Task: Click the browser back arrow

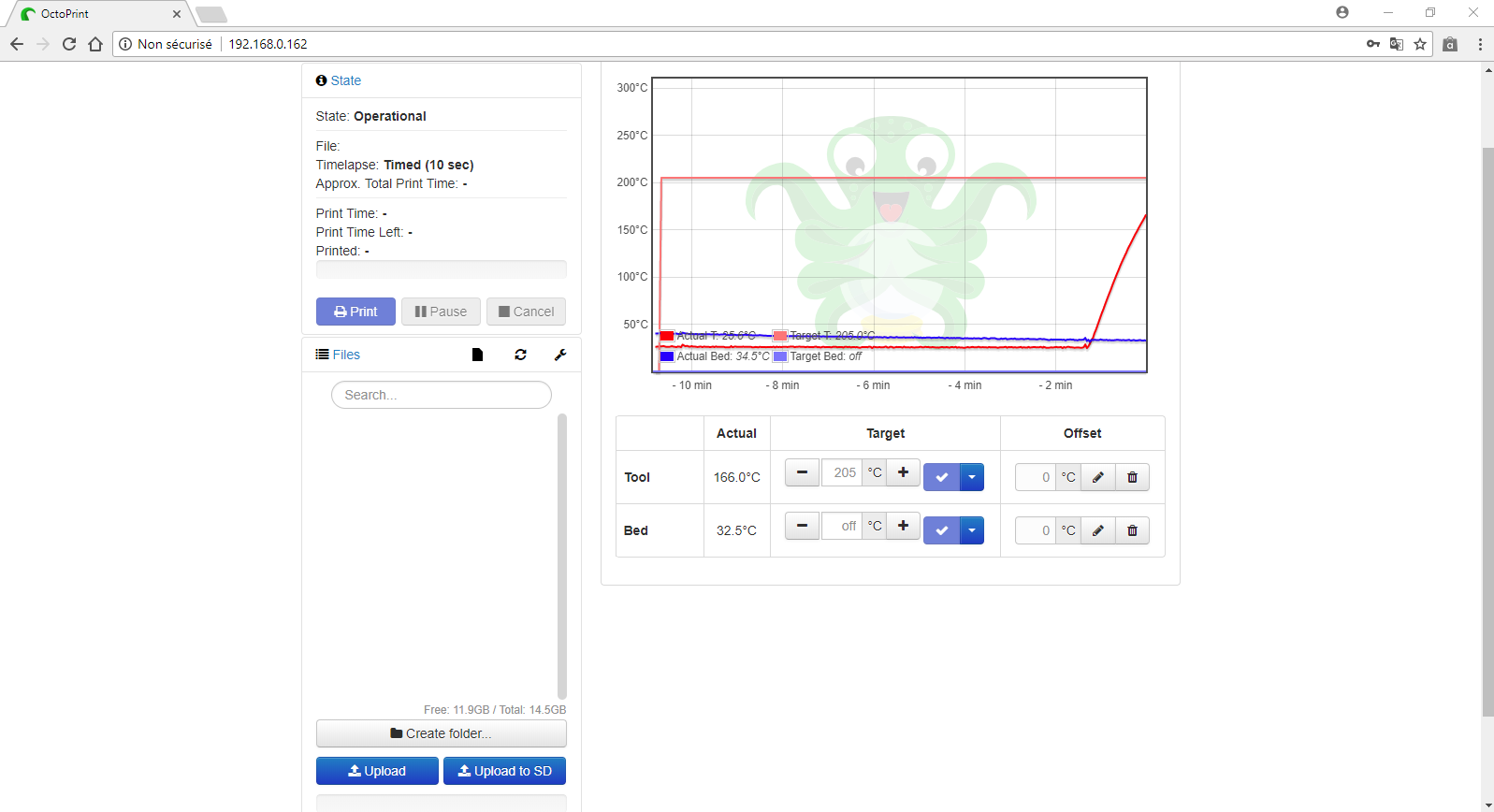Action: click(x=17, y=44)
